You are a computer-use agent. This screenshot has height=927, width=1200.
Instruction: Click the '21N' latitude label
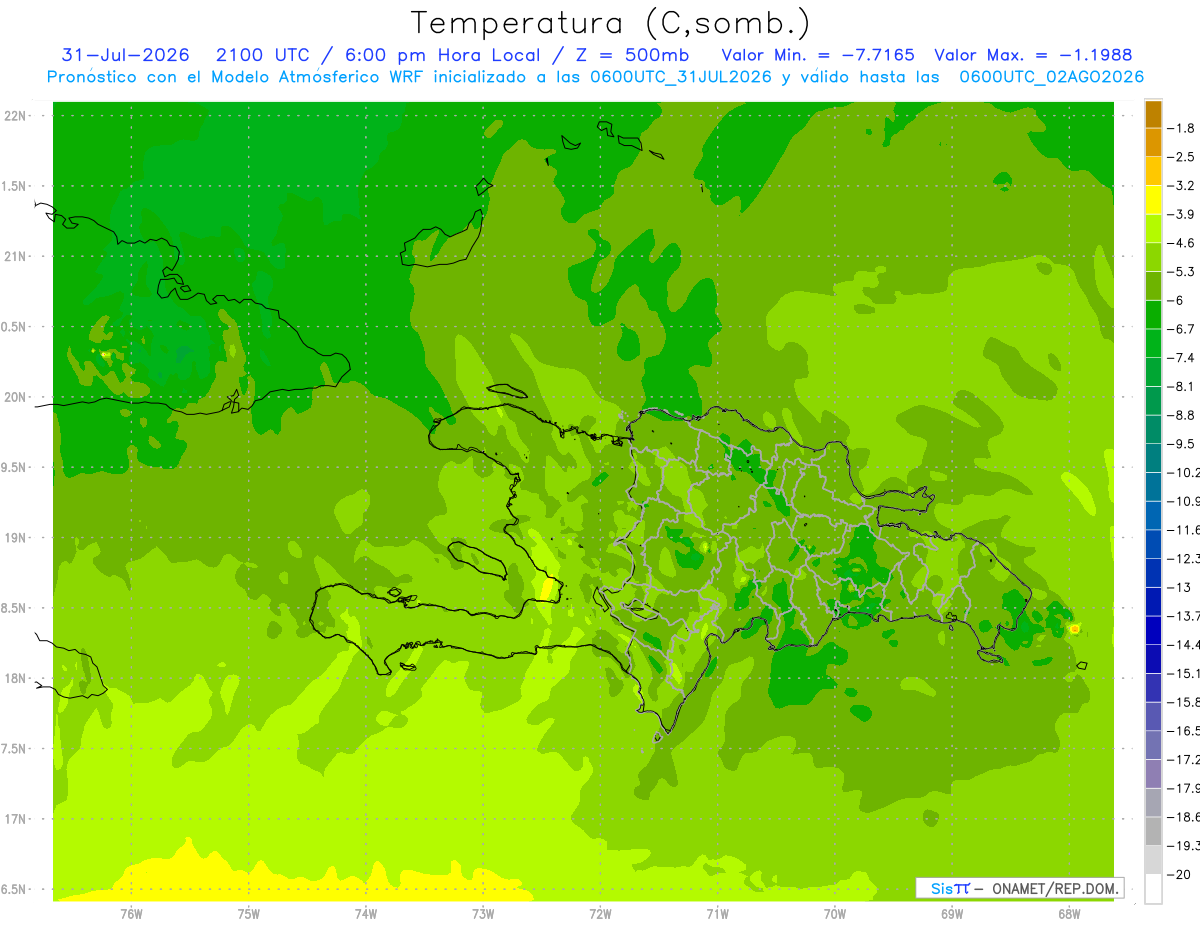click(x=17, y=257)
